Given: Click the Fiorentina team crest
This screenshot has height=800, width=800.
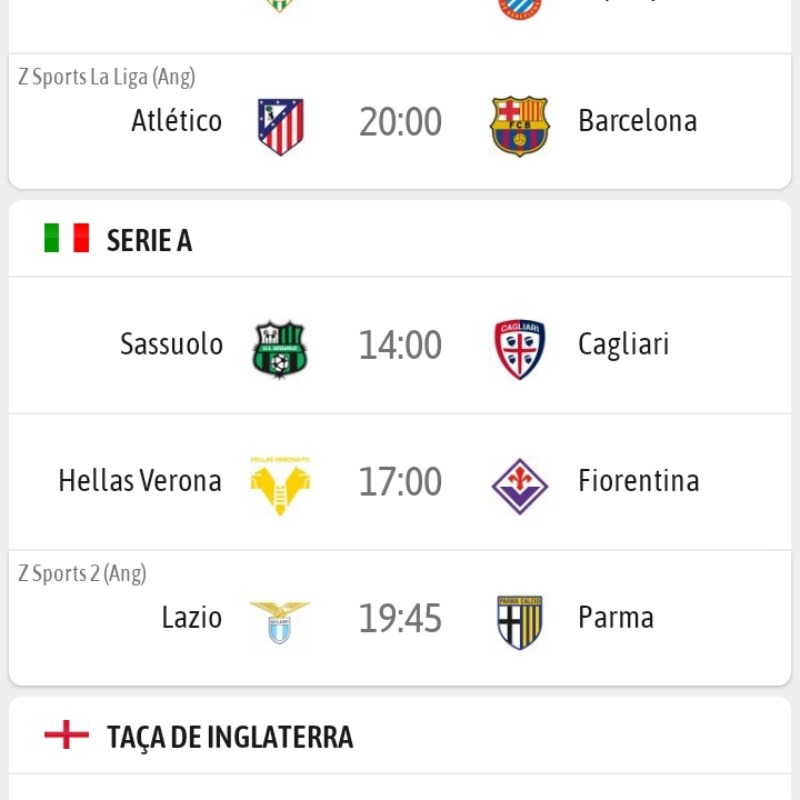Looking at the screenshot, I should point(519,486).
